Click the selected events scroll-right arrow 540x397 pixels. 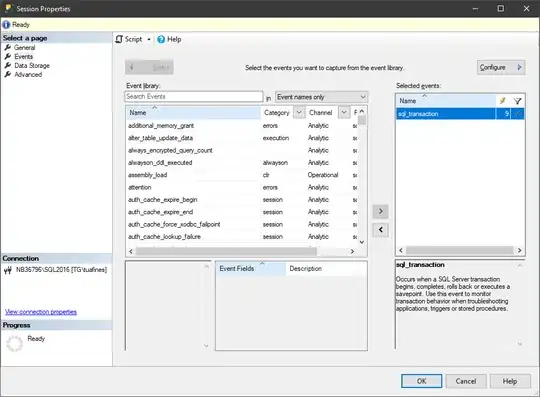click(520, 250)
